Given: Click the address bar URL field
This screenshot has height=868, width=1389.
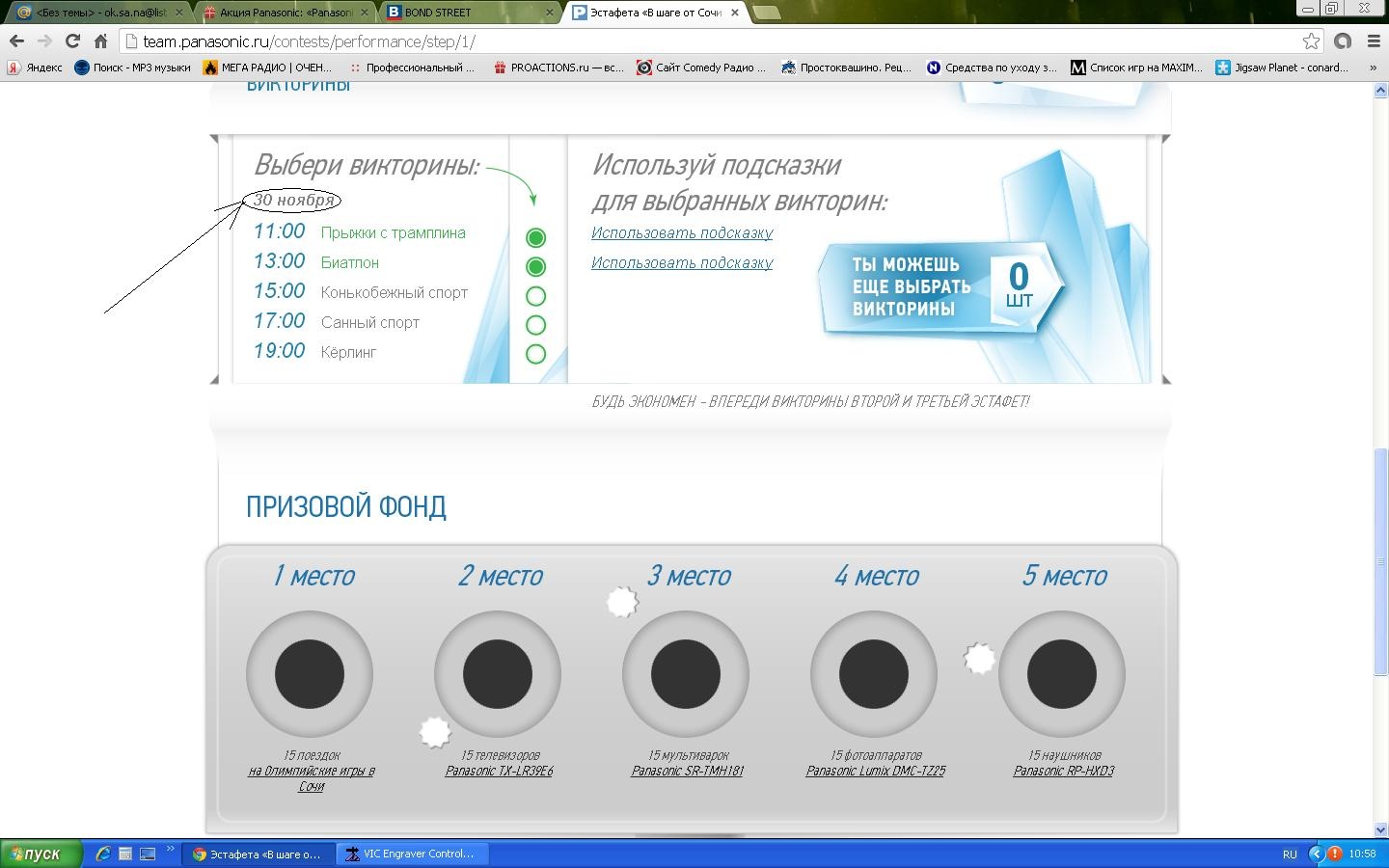Looking at the screenshot, I should click(675, 41).
